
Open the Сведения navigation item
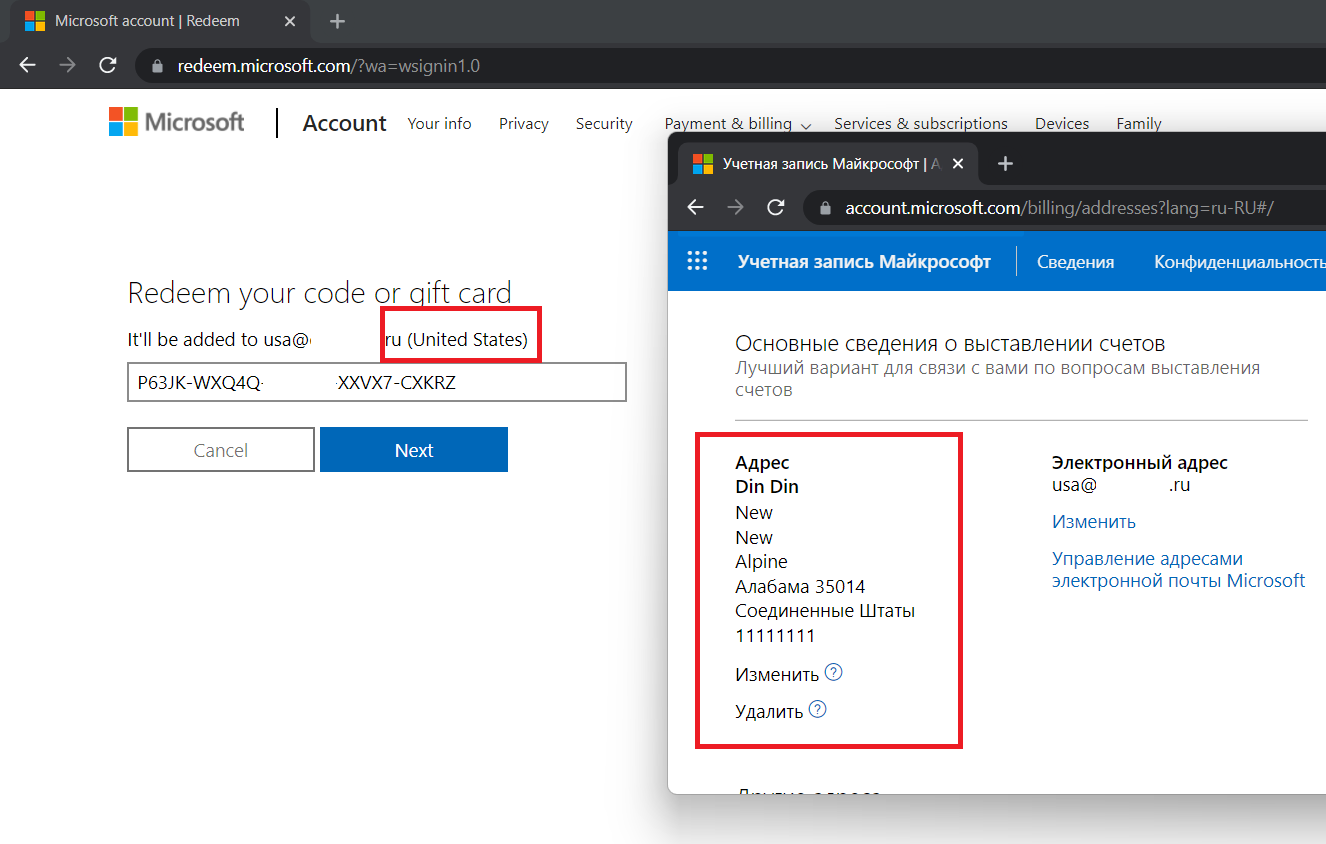1075,262
